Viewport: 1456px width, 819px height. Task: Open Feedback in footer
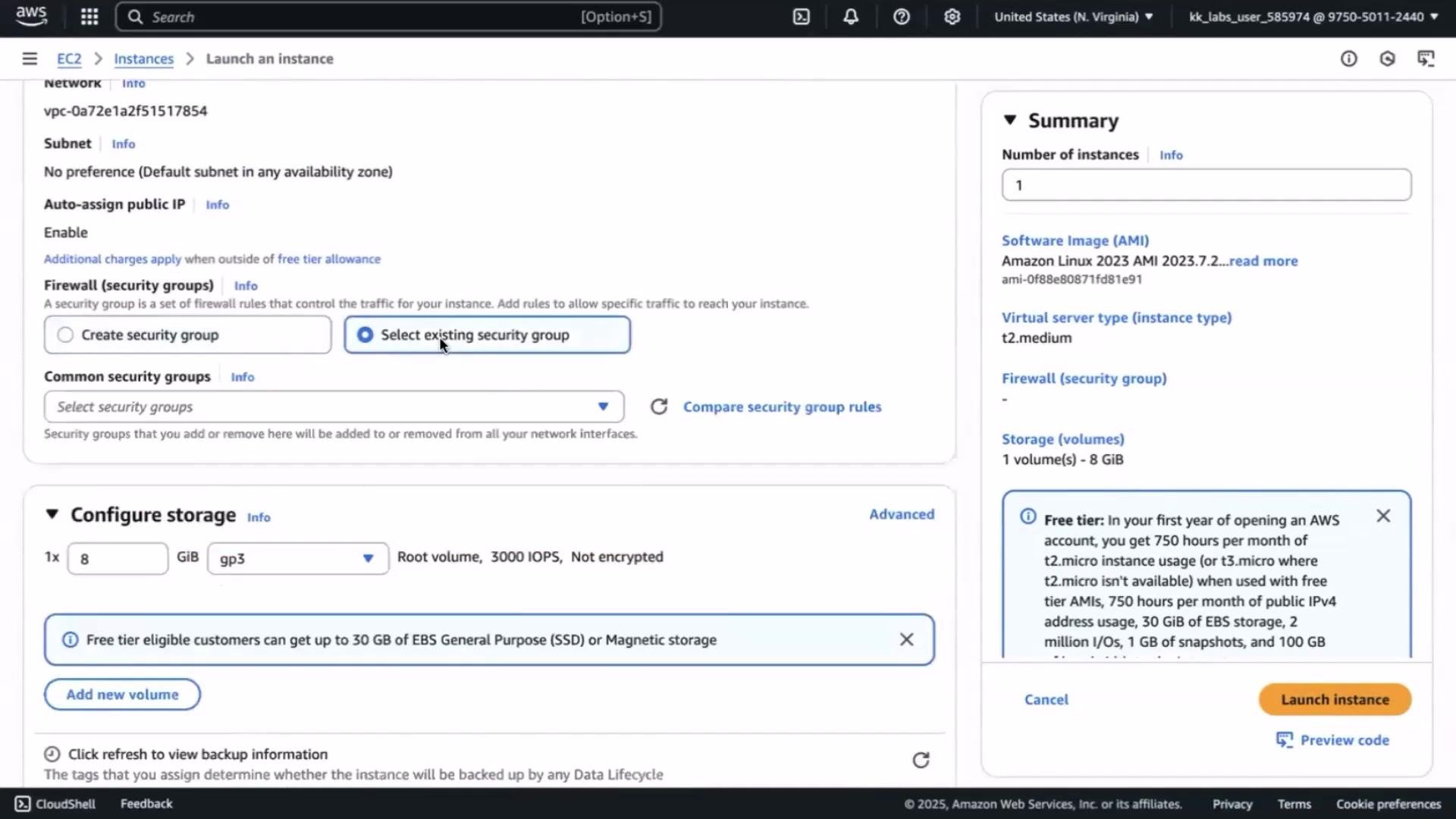pyautogui.click(x=146, y=803)
